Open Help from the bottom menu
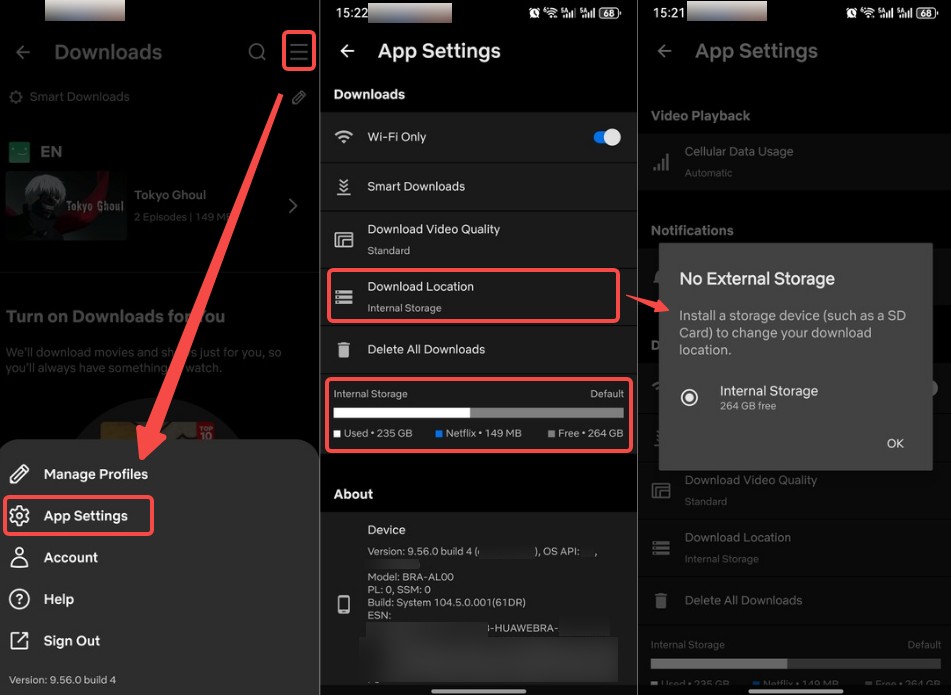 pyautogui.click(x=58, y=599)
